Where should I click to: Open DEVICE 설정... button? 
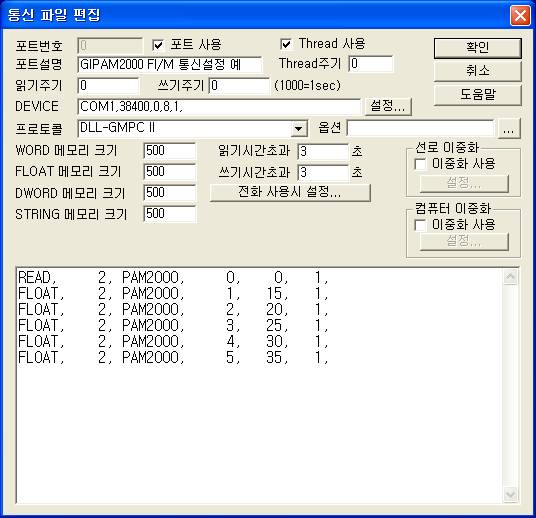(388, 106)
